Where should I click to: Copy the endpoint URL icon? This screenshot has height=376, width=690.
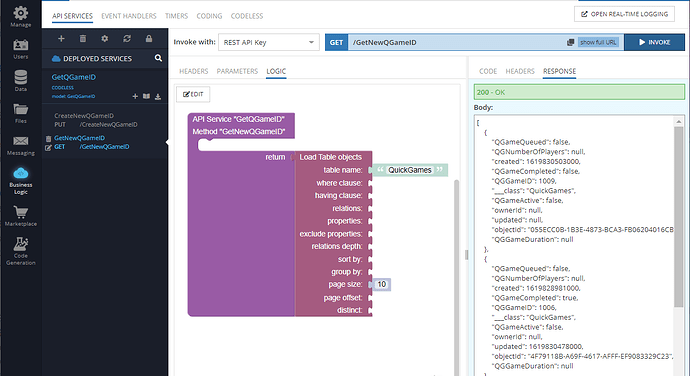570,42
